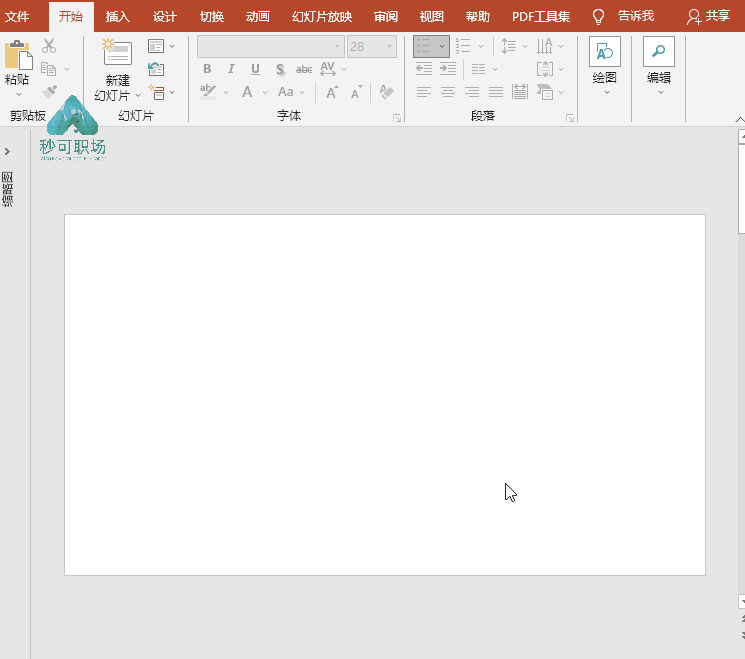
Task: Switch to the 视图 View tab
Action: coord(431,17)
